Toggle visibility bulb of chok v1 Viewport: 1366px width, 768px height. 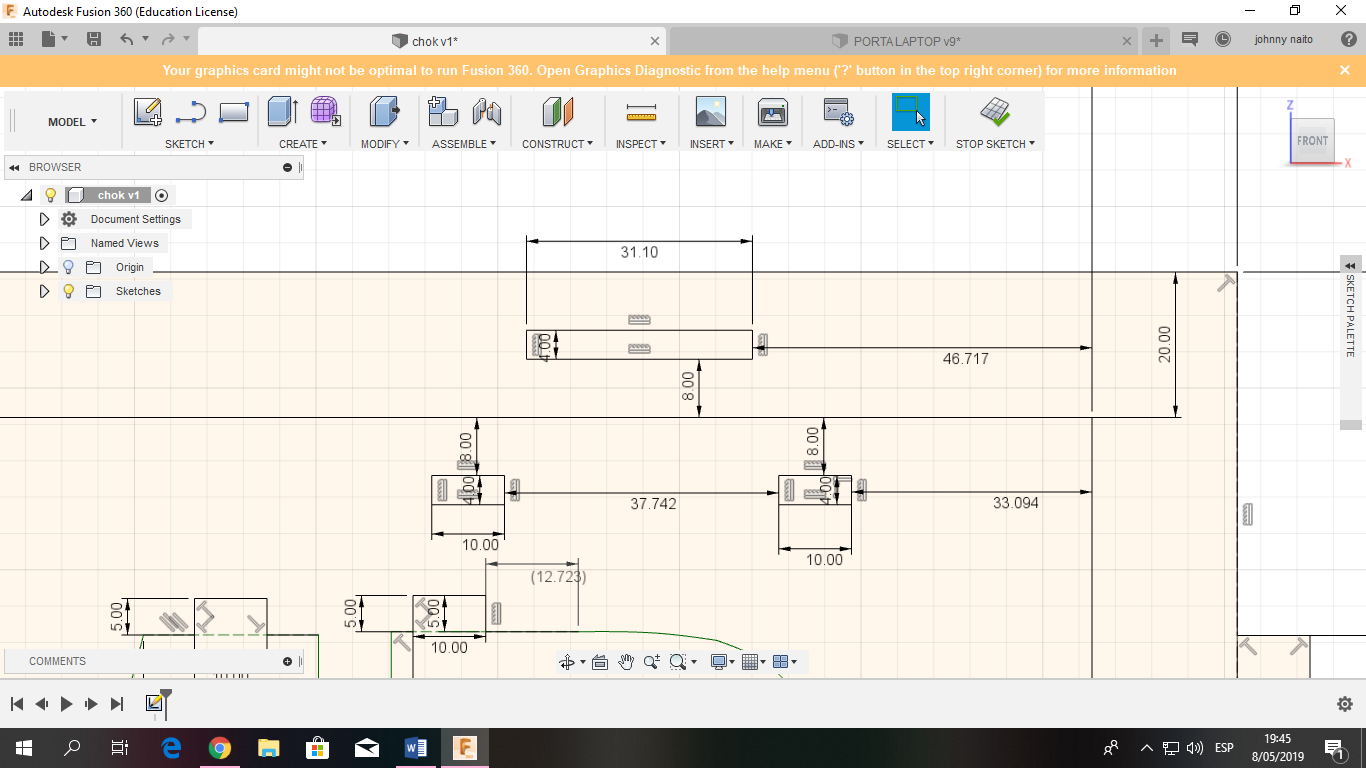coord(50,195)
